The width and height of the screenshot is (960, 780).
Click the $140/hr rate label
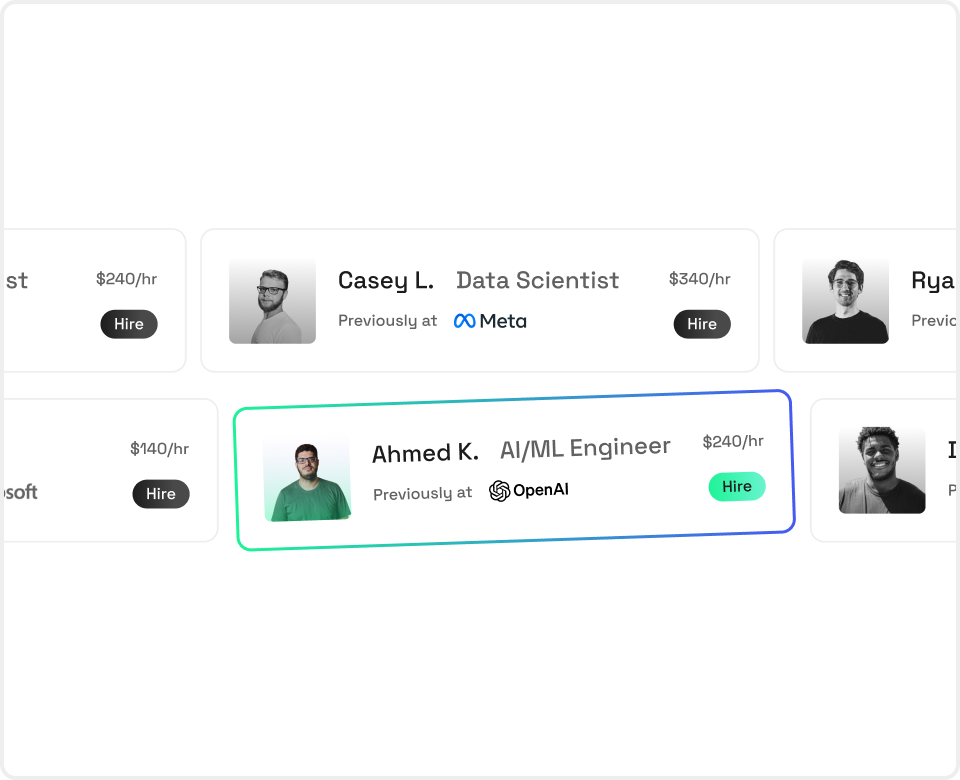(x=159, y=449)
